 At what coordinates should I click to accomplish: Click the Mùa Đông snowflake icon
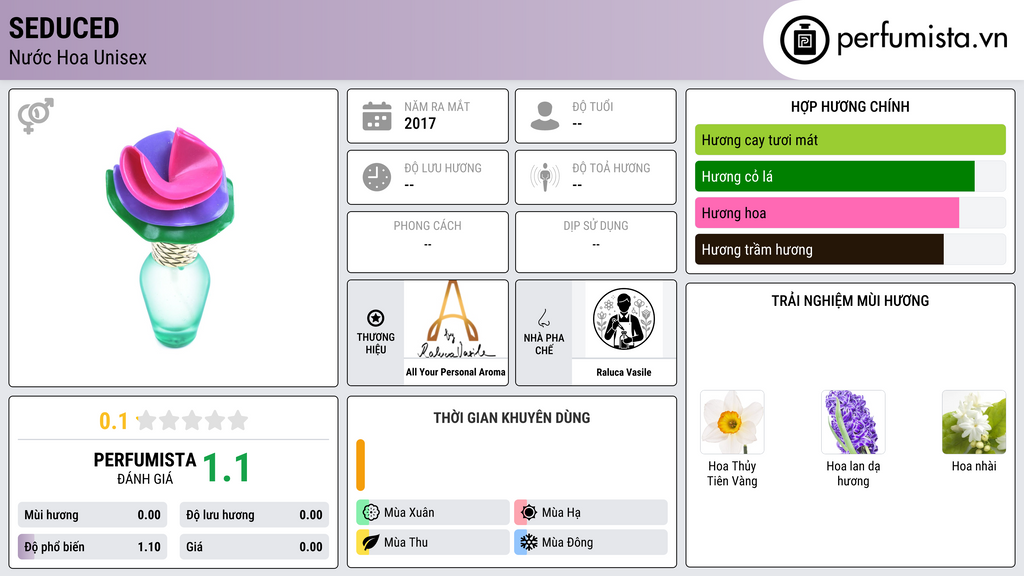click(x=529, y=542)
